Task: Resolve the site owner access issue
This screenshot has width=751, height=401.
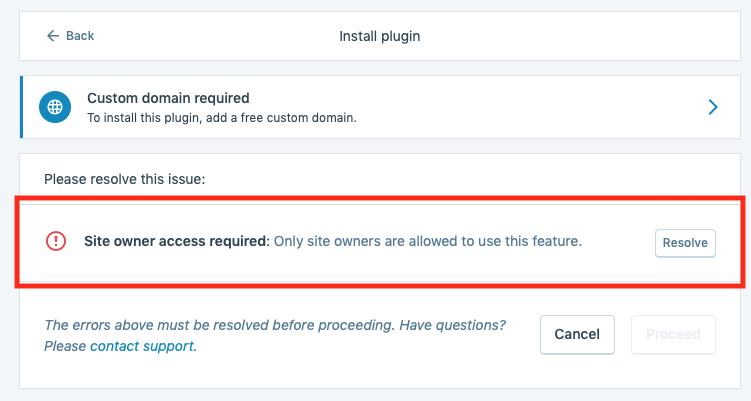Action: point(685,243)
